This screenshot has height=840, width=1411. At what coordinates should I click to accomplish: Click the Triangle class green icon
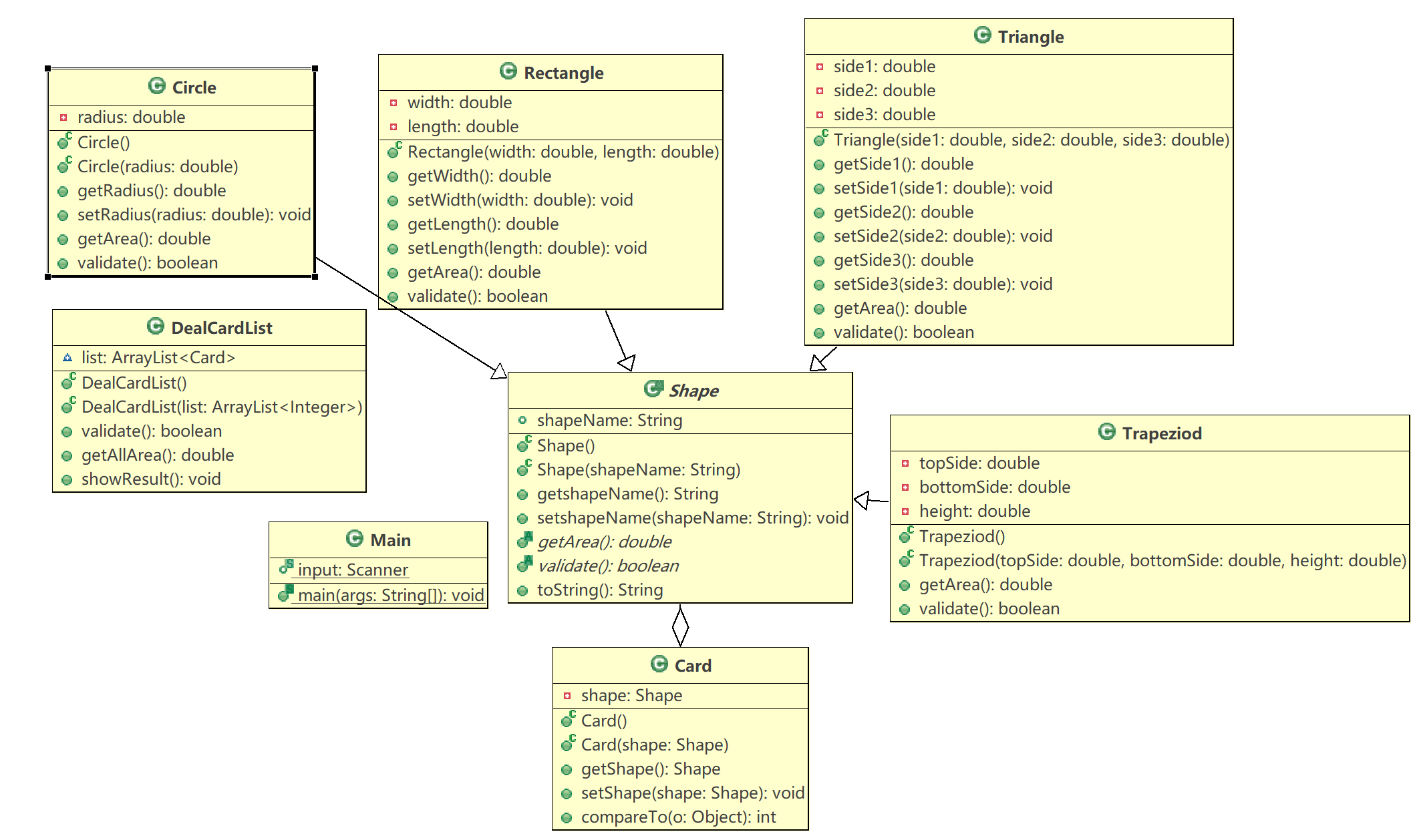[982, 35]
